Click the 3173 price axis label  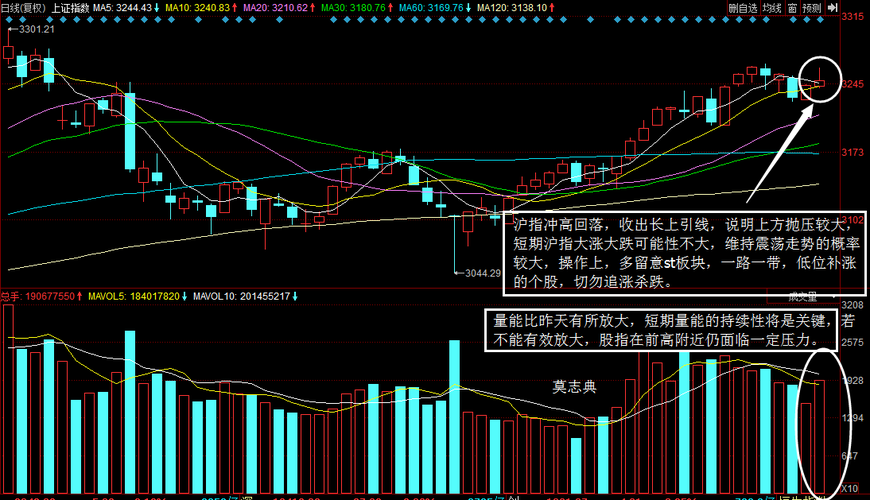(x=853, y=152)
